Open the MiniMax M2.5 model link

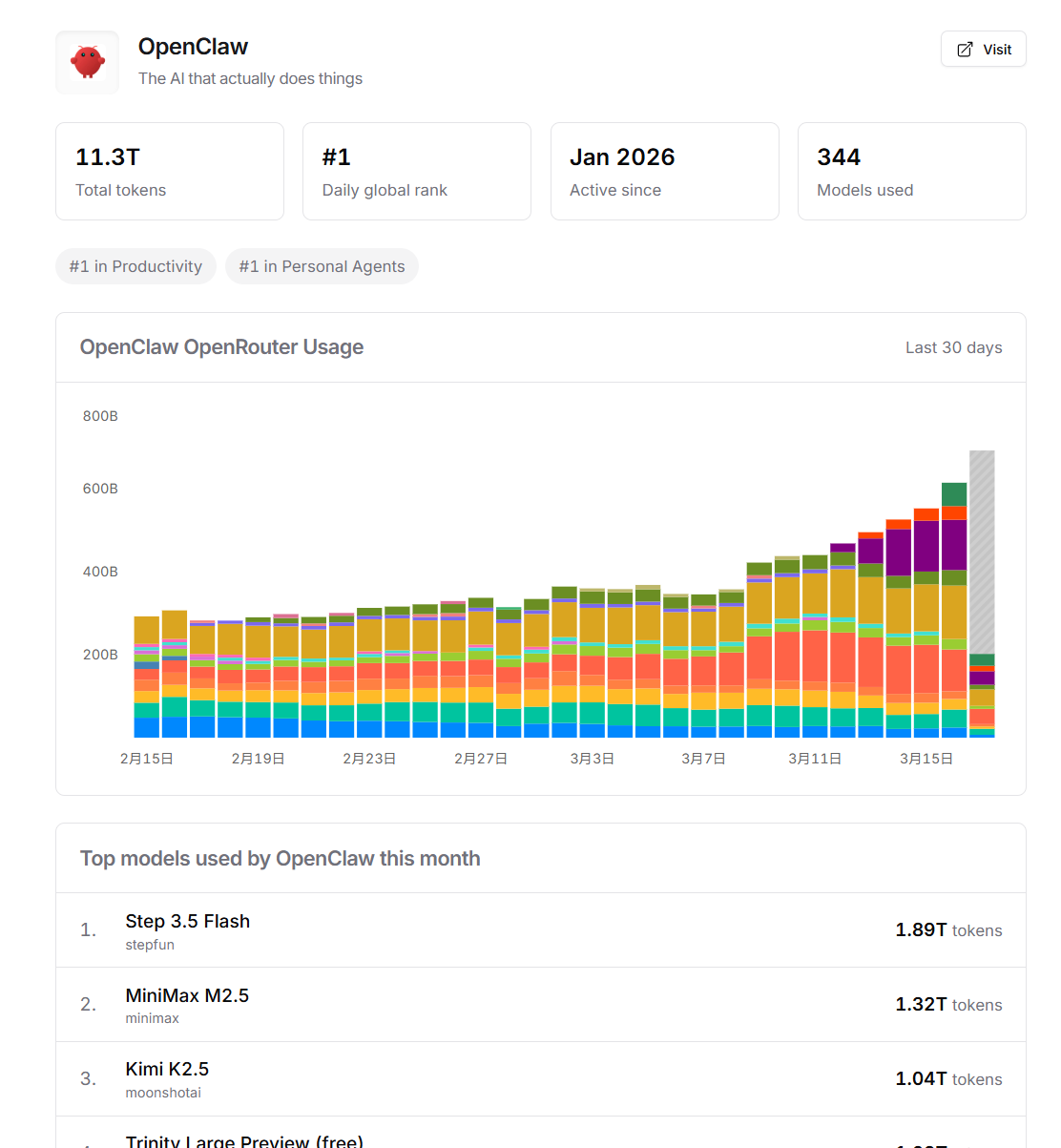[187, 995]
